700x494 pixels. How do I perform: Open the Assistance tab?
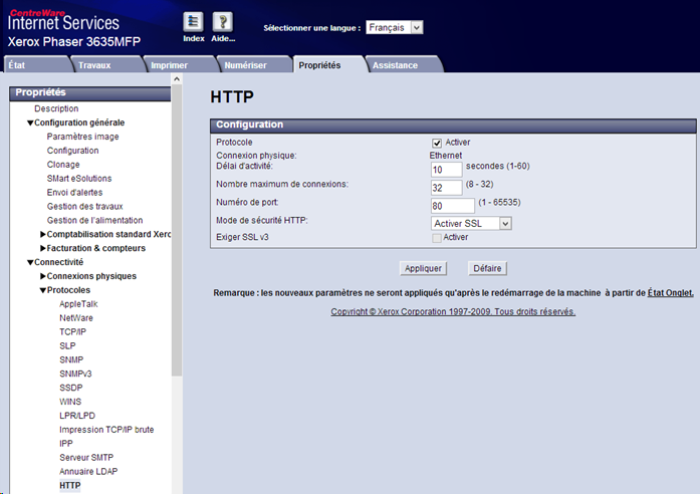[x=395, y=65]
